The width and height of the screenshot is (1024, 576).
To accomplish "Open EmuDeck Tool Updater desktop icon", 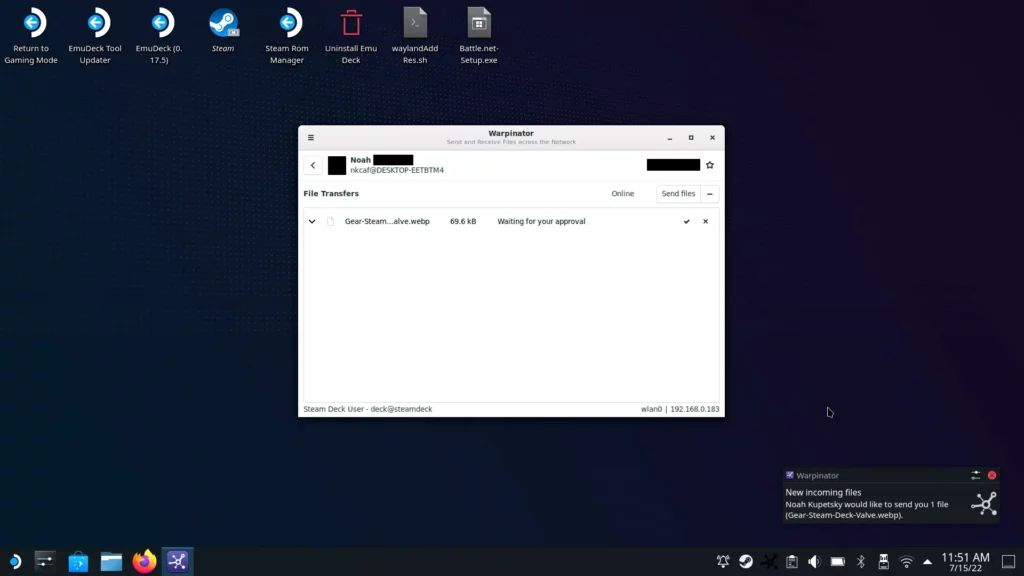I will tap(95, 36).
